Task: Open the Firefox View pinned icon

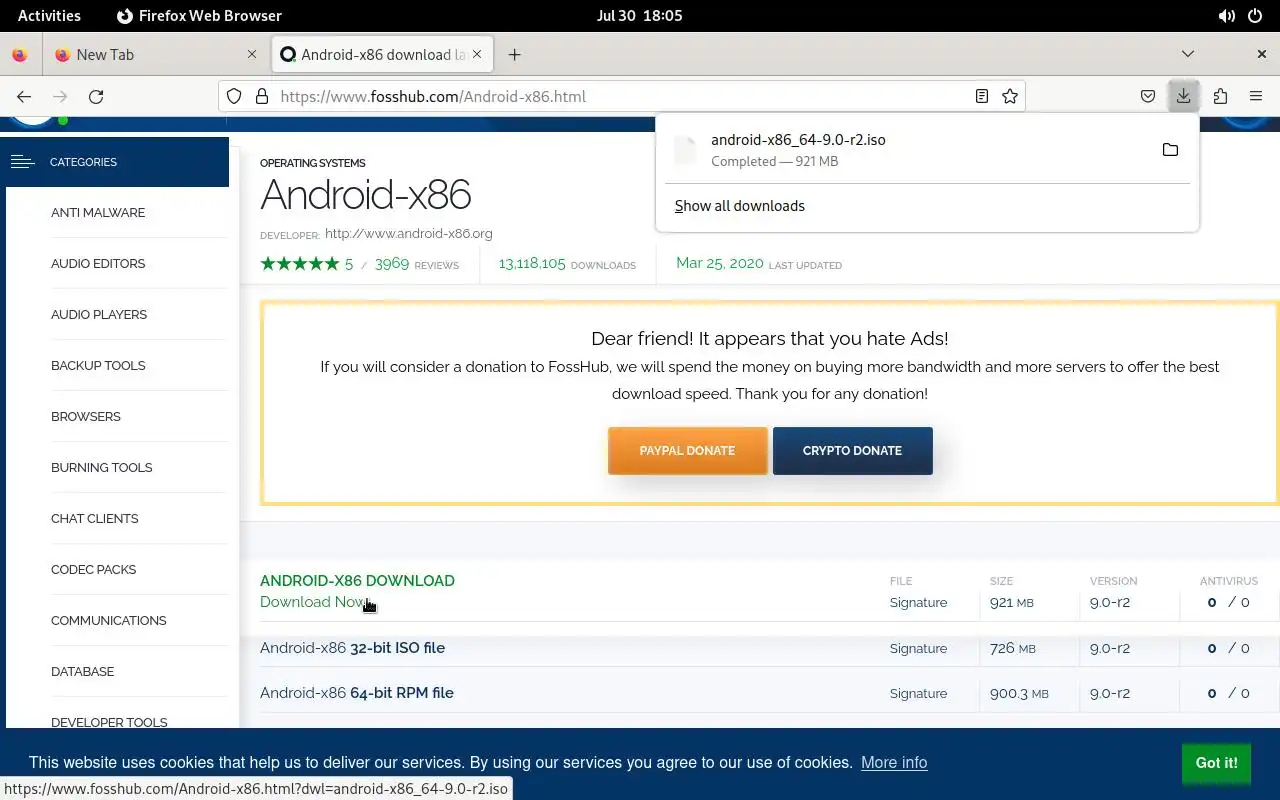Action: [20, 55]
